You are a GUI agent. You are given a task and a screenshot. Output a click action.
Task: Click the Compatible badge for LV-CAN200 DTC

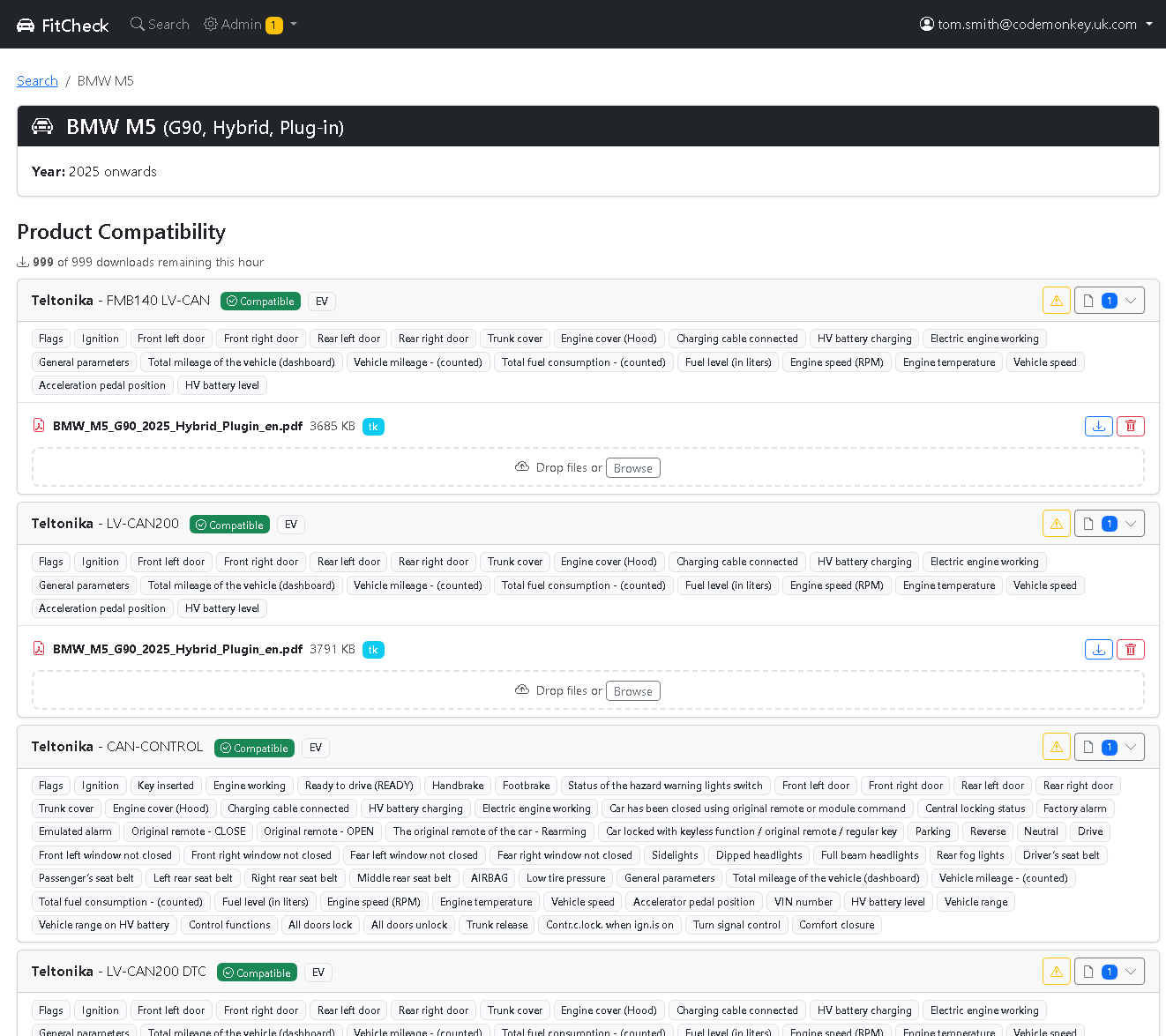[257, 973]
